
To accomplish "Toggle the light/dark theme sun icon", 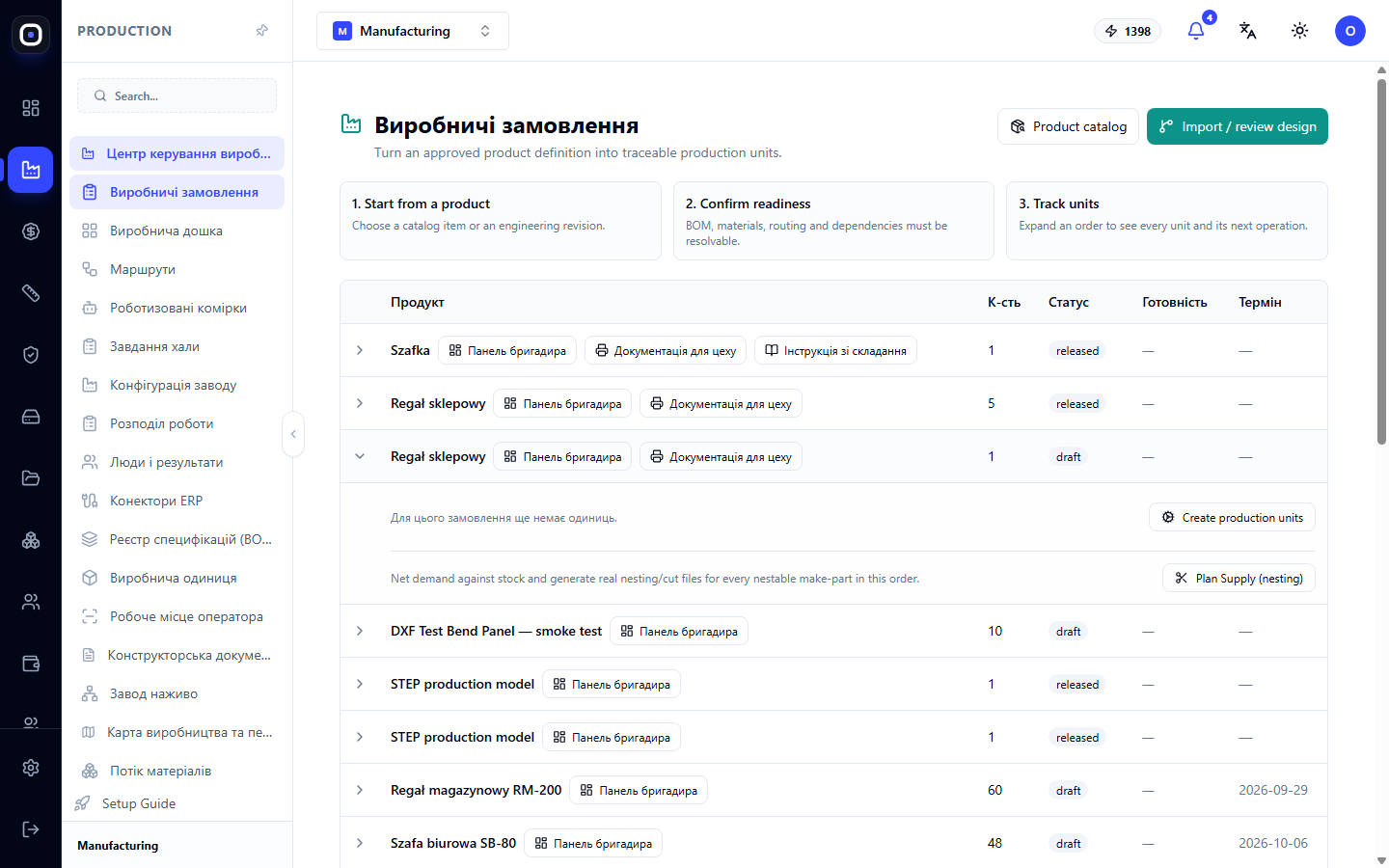I will point(1300,31).
